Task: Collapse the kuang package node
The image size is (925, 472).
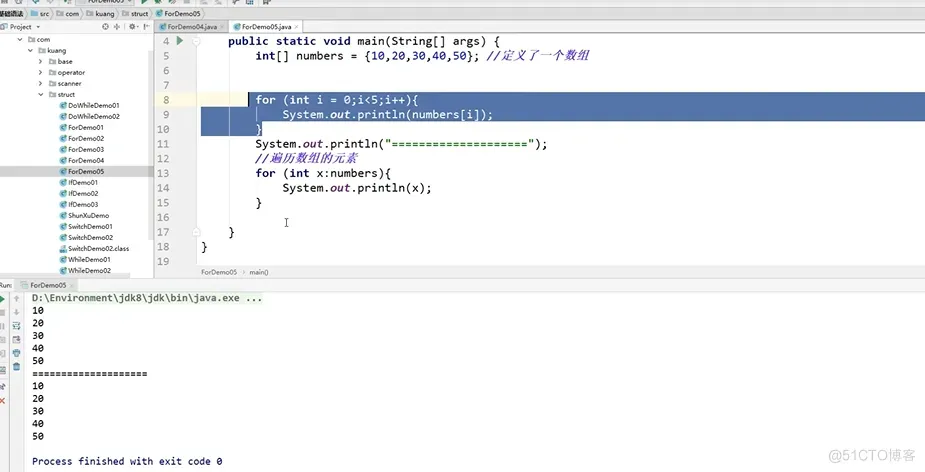Action: [x=31, y=51]
